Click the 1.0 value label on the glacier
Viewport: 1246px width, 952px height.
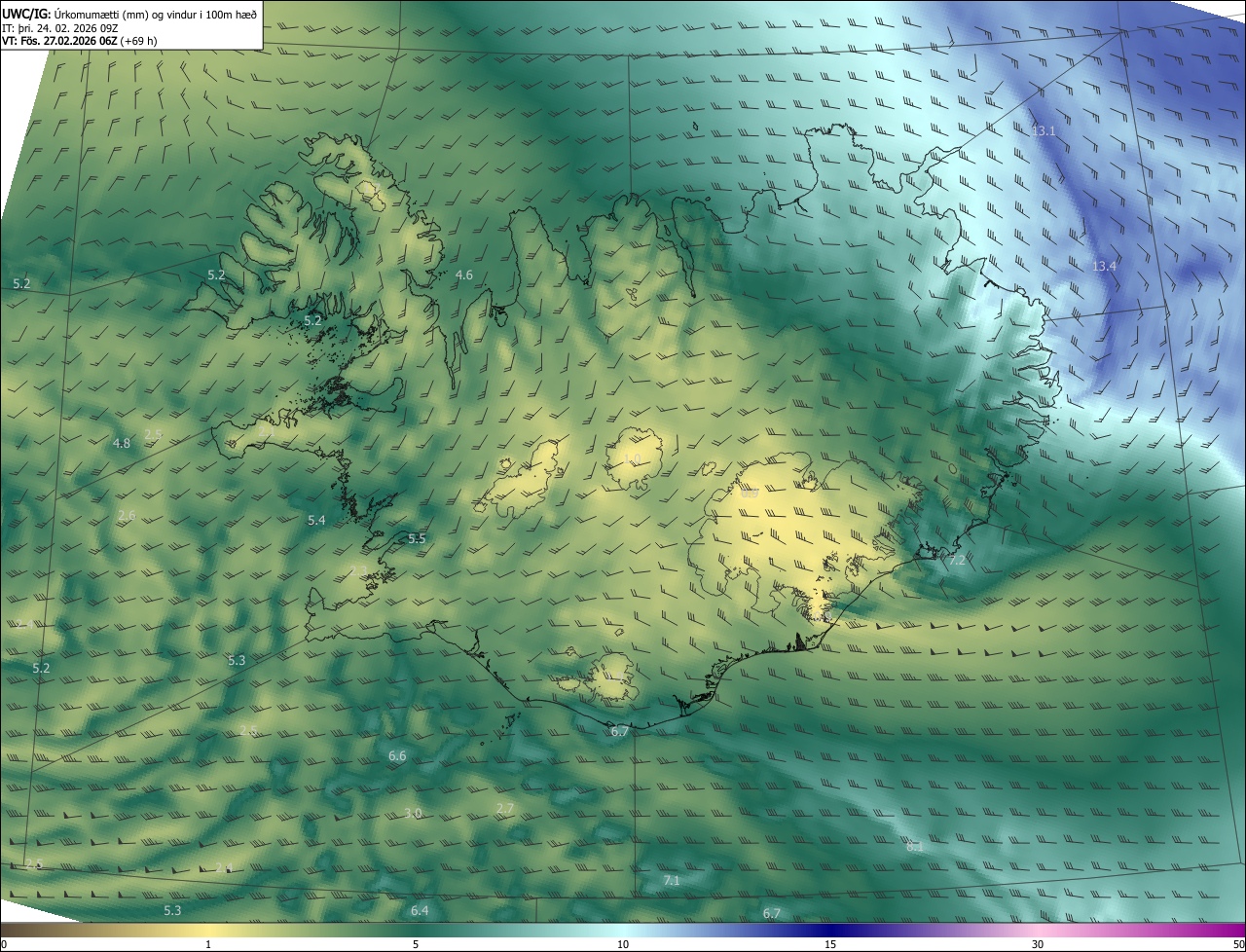[x=632, y=458]
